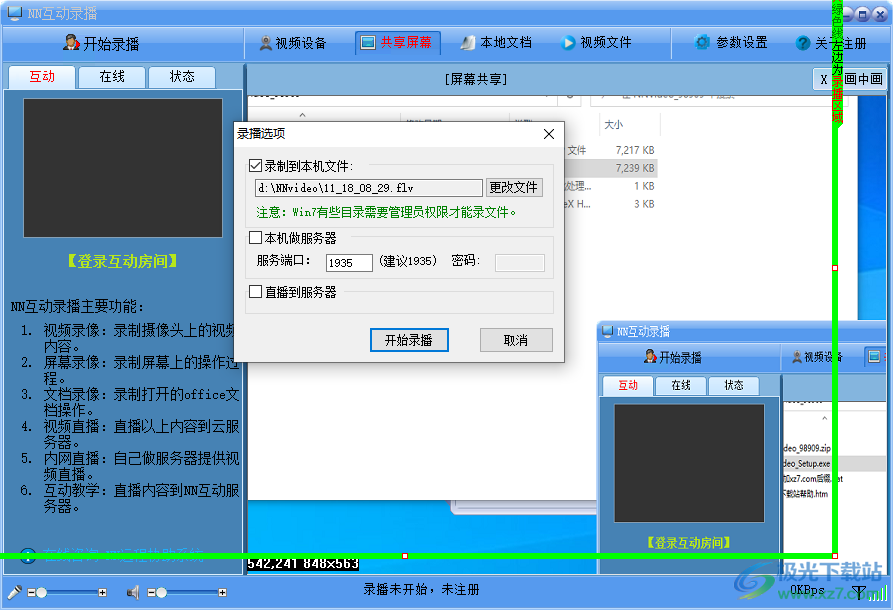Click the dark video preview in left panel
The height and width of the screenshot is (610, 893).
pos(123,168)
